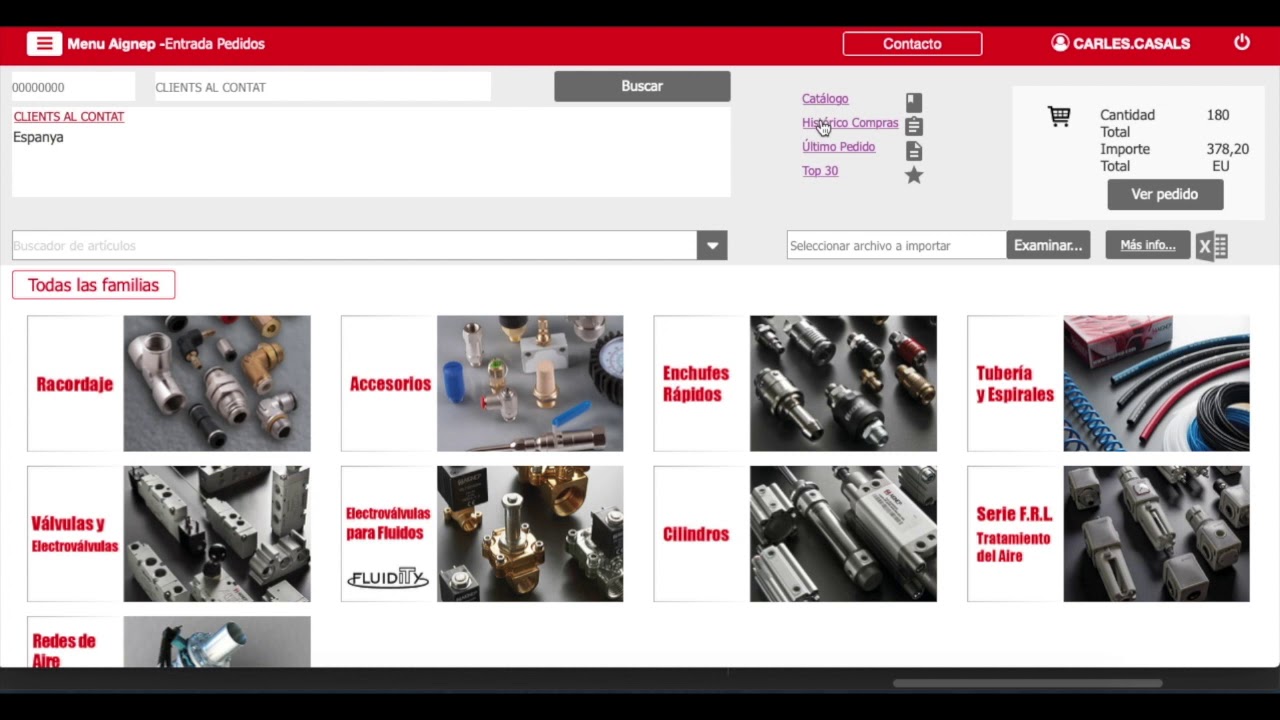Click the client code field 00000000

(73, 87)
